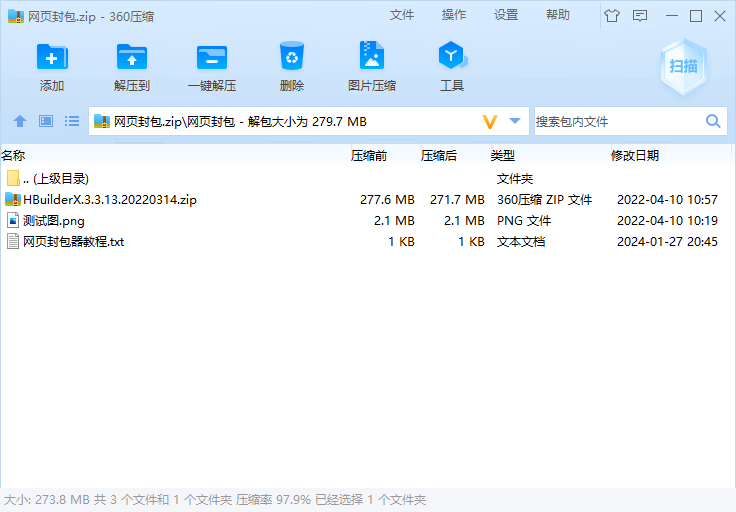Image resolution: width=736 pixels, height=512 pixels.
Task: Click the 360压缩 ZIP 文件 type cell
Action: pyautogui.click(x=544, y=199)
